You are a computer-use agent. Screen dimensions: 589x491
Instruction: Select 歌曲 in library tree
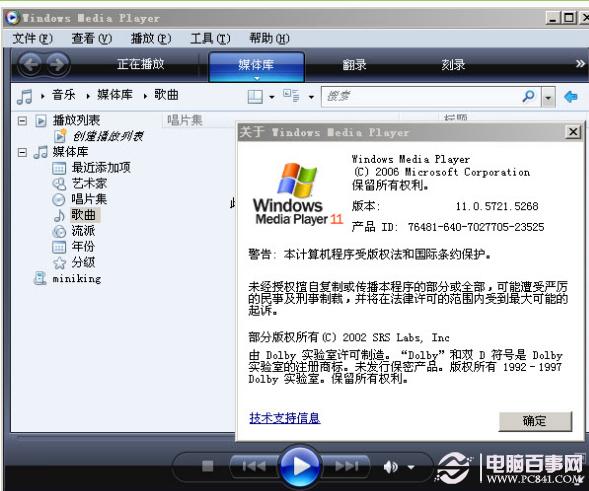tap(84, 215)
